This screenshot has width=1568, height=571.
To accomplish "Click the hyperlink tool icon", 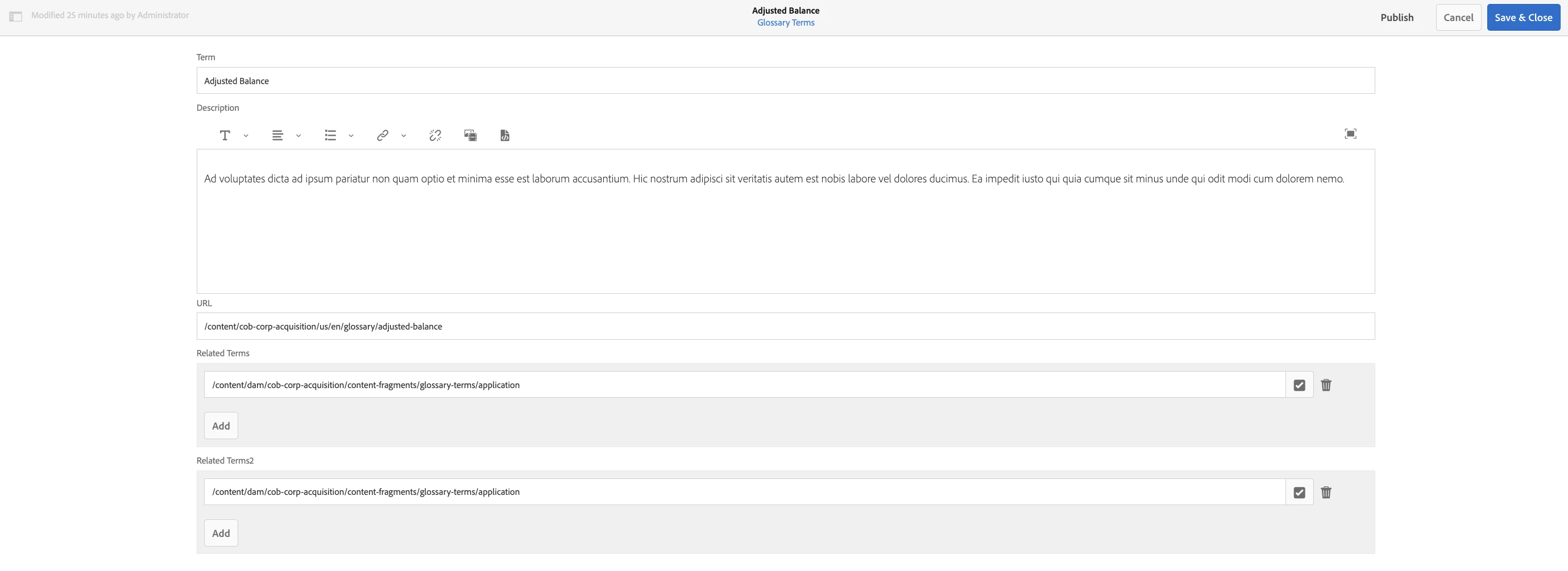I will [x=382, y=135].
